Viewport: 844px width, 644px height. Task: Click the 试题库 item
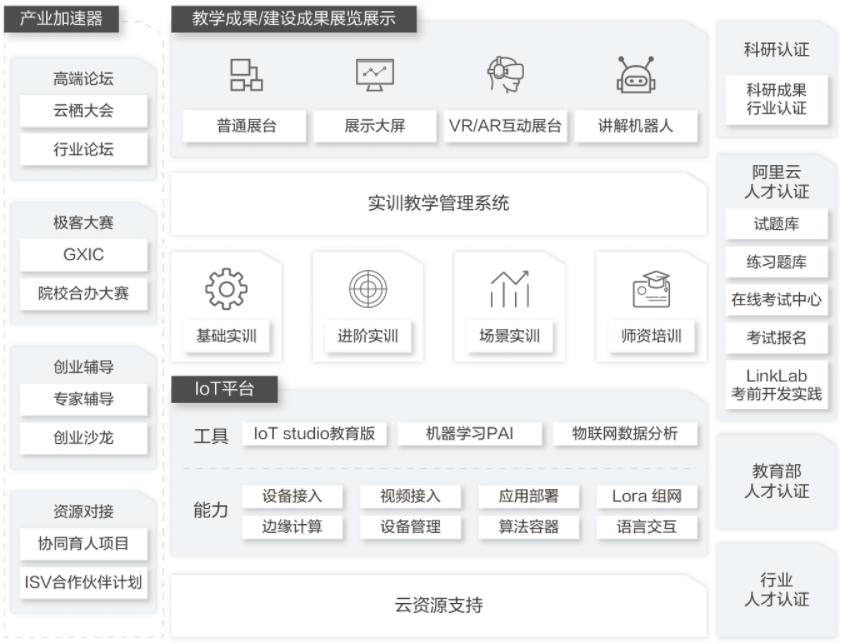(777, 224)
